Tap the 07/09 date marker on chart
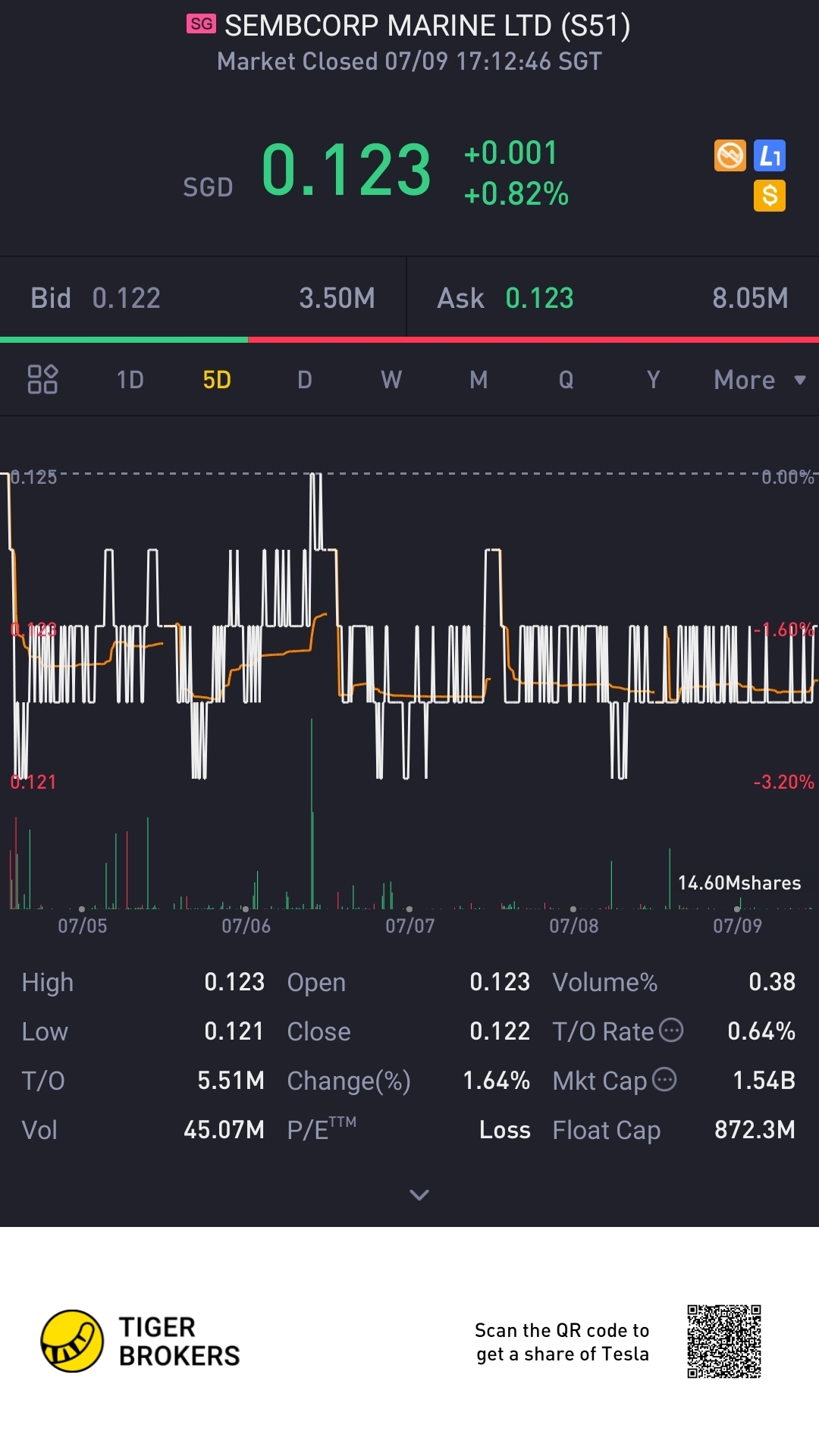The image size is (819, 1456). click(x=737, y=926)
